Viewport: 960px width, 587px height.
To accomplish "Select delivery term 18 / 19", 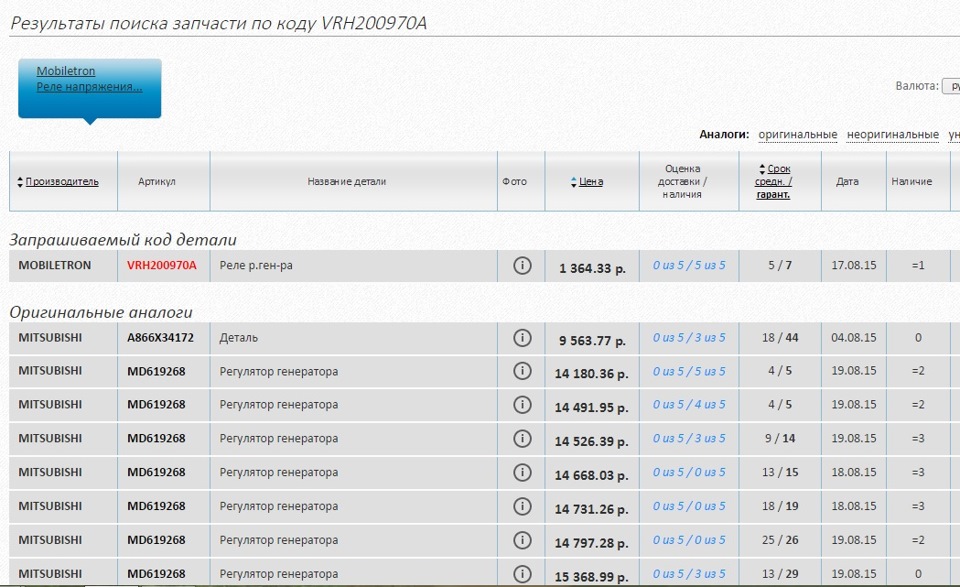I will coord(780,506).
